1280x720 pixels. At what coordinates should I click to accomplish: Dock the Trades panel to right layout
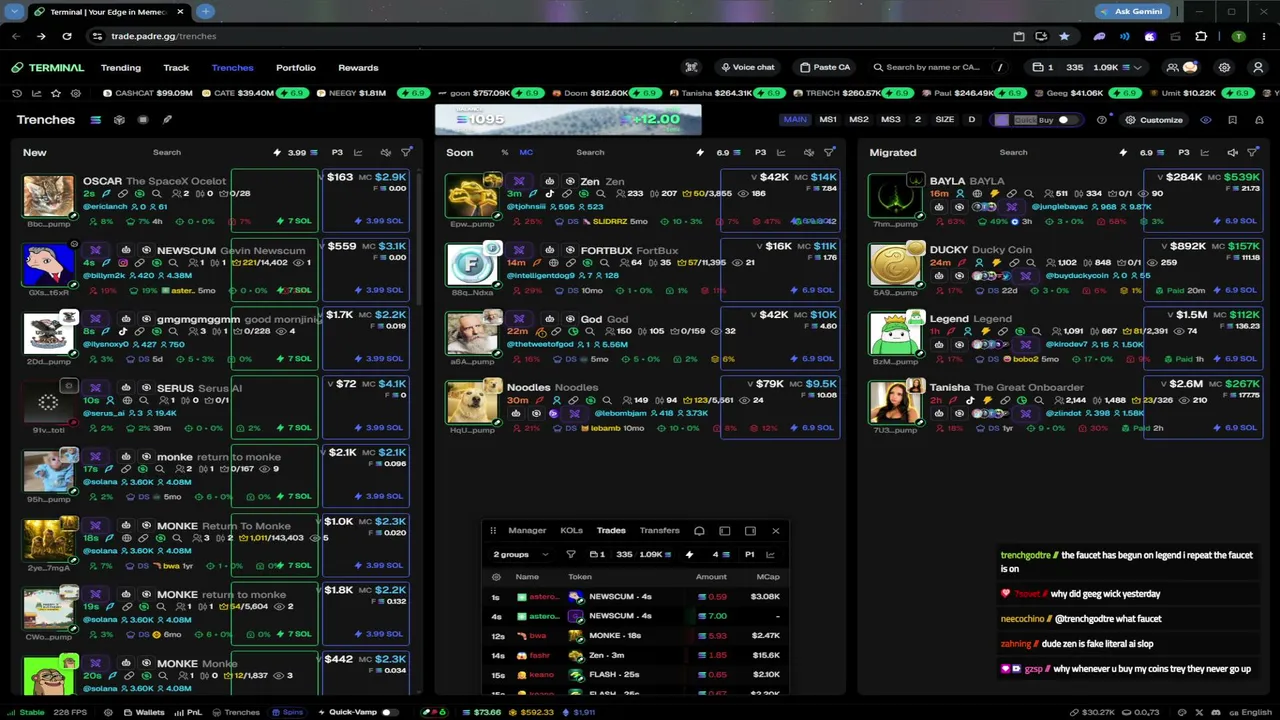[750, 531]
